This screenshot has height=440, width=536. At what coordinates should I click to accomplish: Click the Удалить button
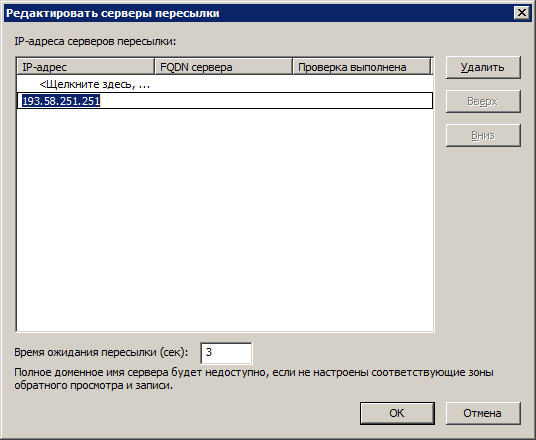(483, 67)
